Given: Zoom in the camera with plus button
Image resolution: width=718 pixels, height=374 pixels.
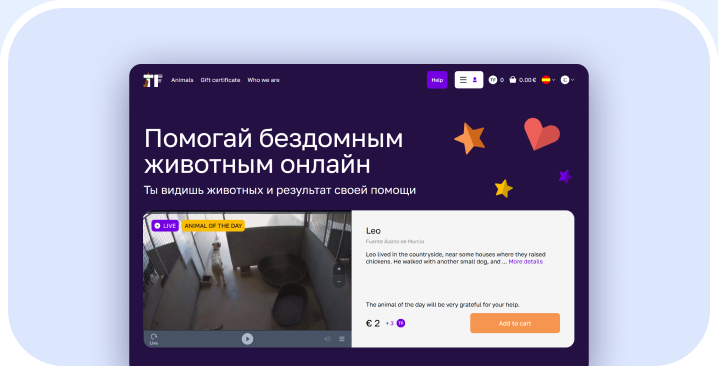Looking at the screenshot, I should click(x=339, y=269).
